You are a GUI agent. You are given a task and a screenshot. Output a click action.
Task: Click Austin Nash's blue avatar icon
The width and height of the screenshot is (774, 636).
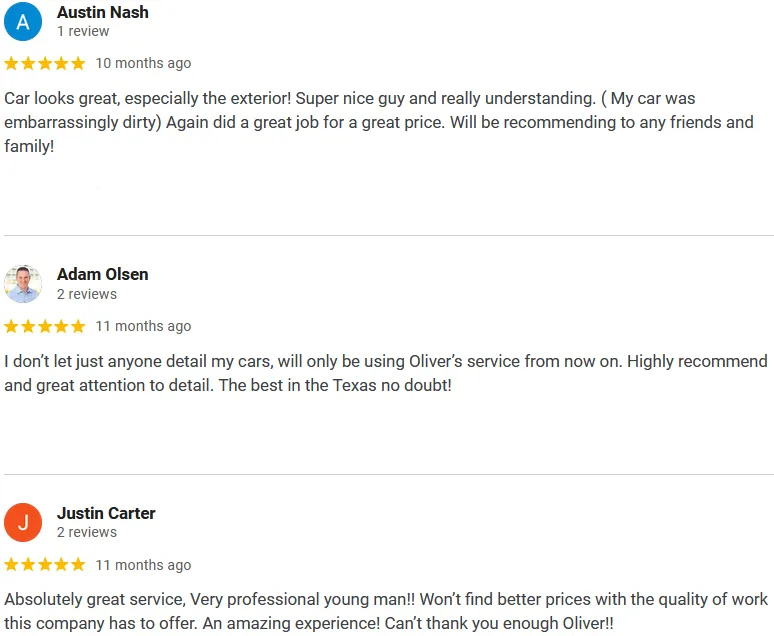tap(23, 22)
